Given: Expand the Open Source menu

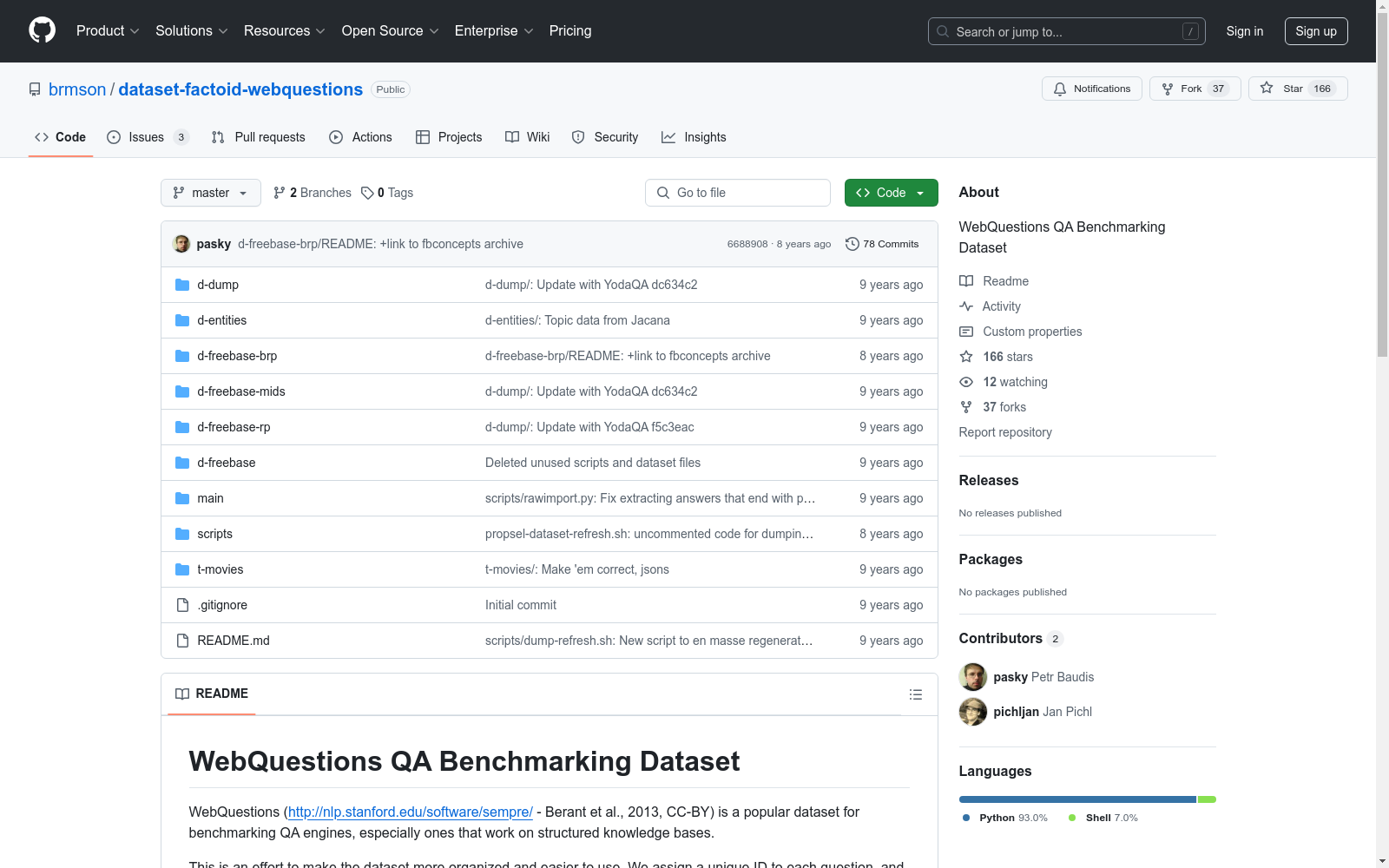Looking at the screenshot, I should [x=391, y=31].
